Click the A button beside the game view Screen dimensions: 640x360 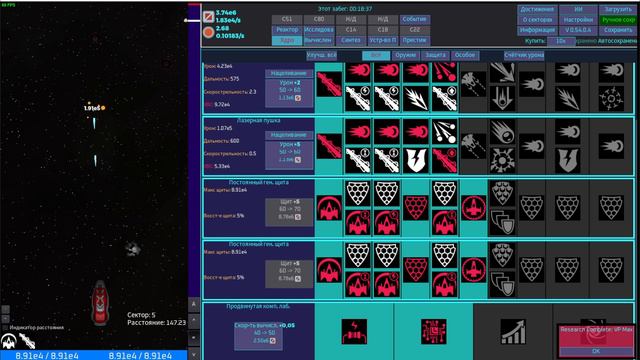[x=194, y=304]
